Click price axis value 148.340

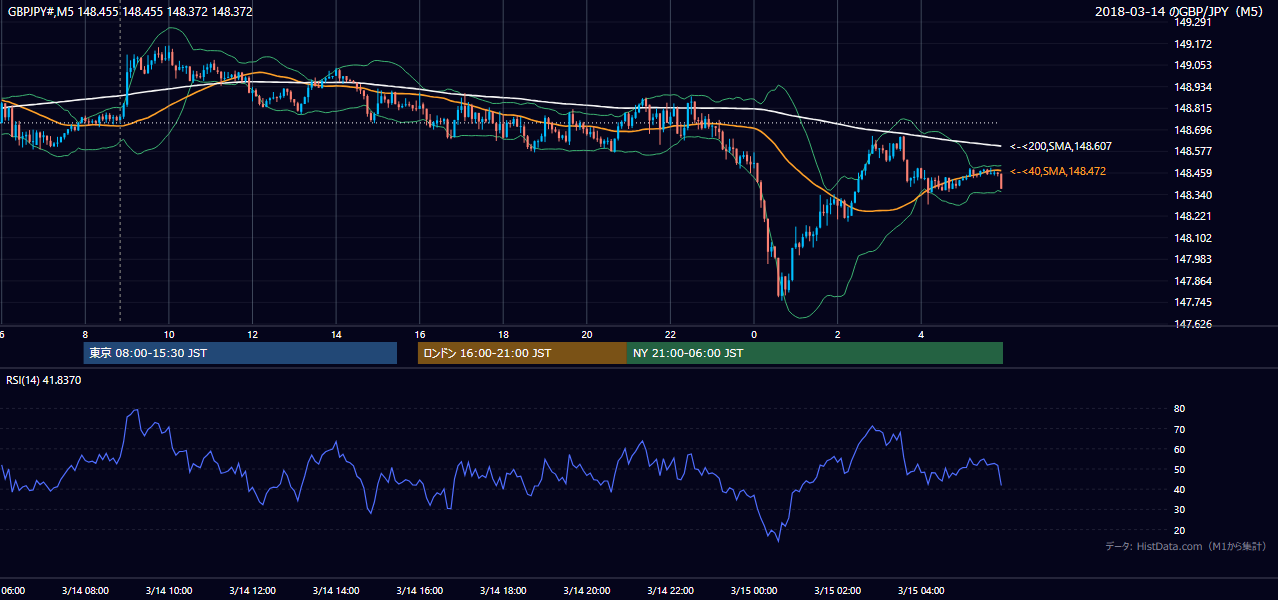coord(1192,195)
